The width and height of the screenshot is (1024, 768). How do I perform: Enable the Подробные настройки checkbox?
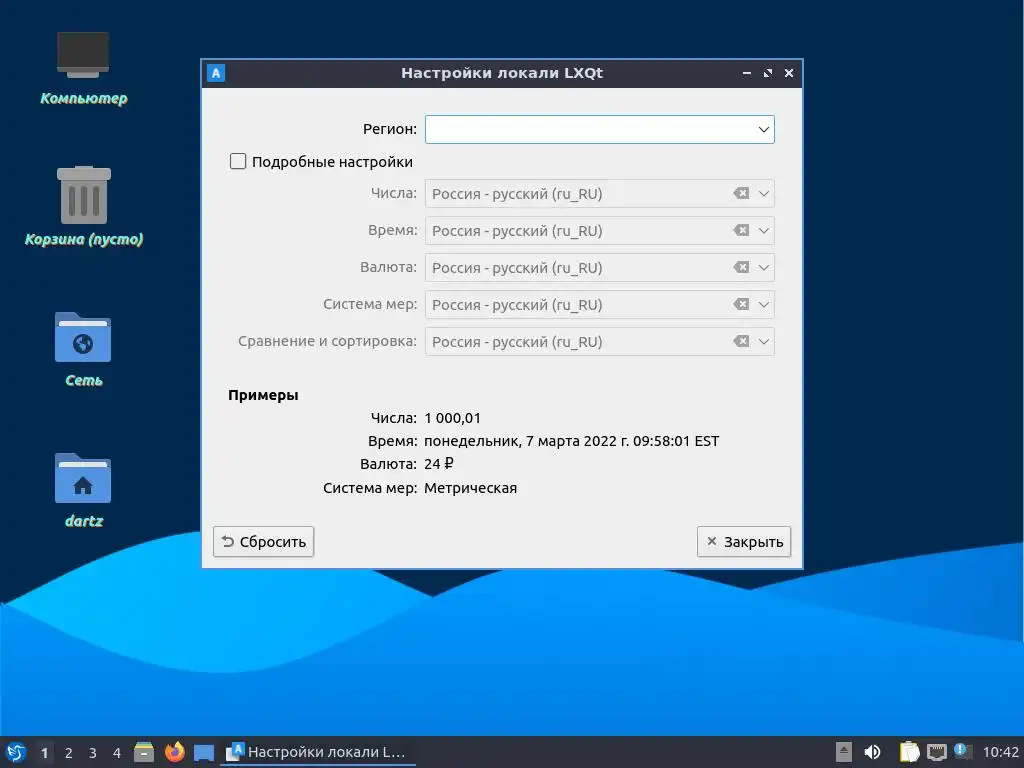238,161
